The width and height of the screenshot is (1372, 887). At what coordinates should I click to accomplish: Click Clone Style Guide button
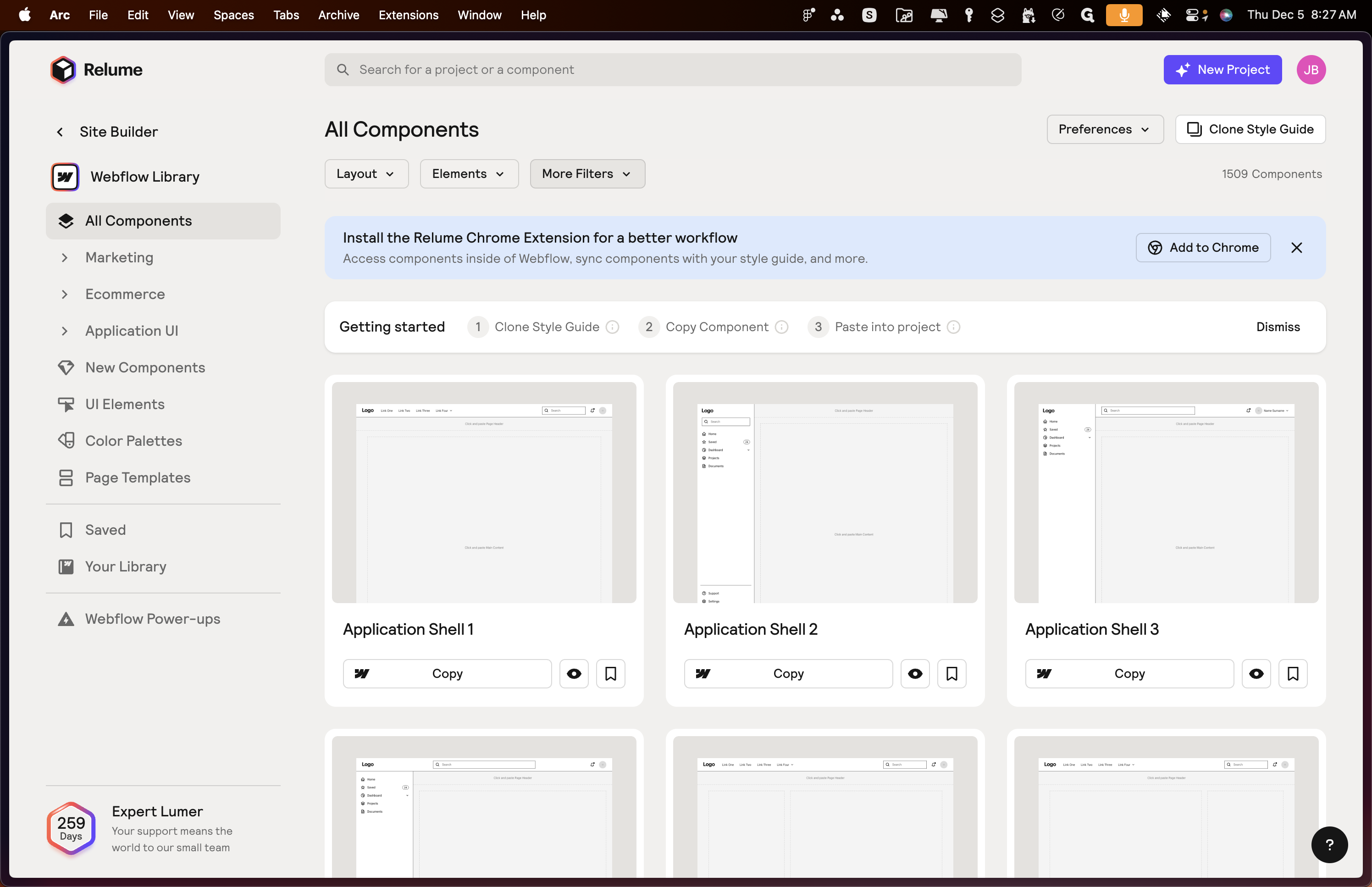[x=1250, y=130]
